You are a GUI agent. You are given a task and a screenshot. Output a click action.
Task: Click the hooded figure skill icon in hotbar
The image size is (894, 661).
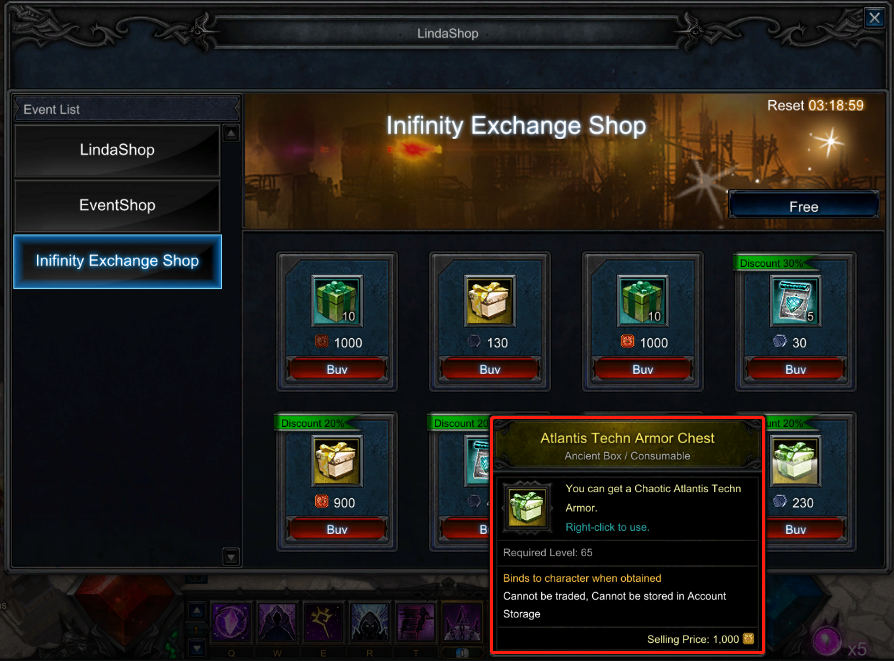[369, 623]
